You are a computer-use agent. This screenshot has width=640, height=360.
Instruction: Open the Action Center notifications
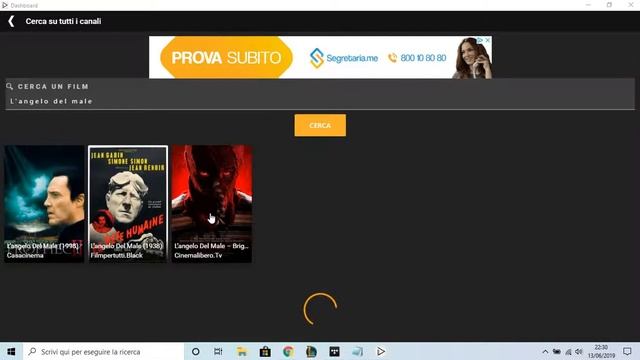point(627,351)
